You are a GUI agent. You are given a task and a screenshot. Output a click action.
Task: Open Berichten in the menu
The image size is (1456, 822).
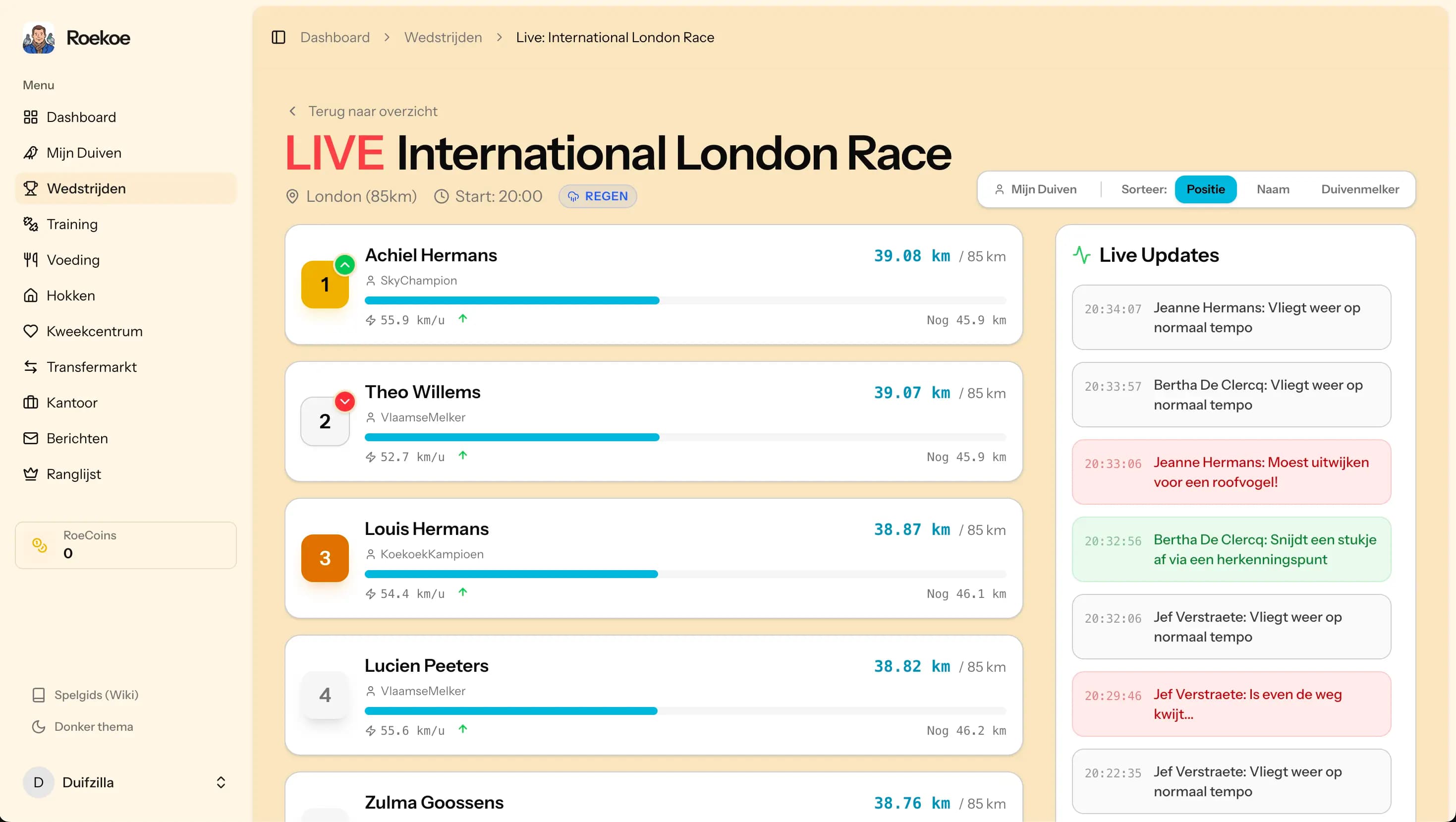point(77,438)
